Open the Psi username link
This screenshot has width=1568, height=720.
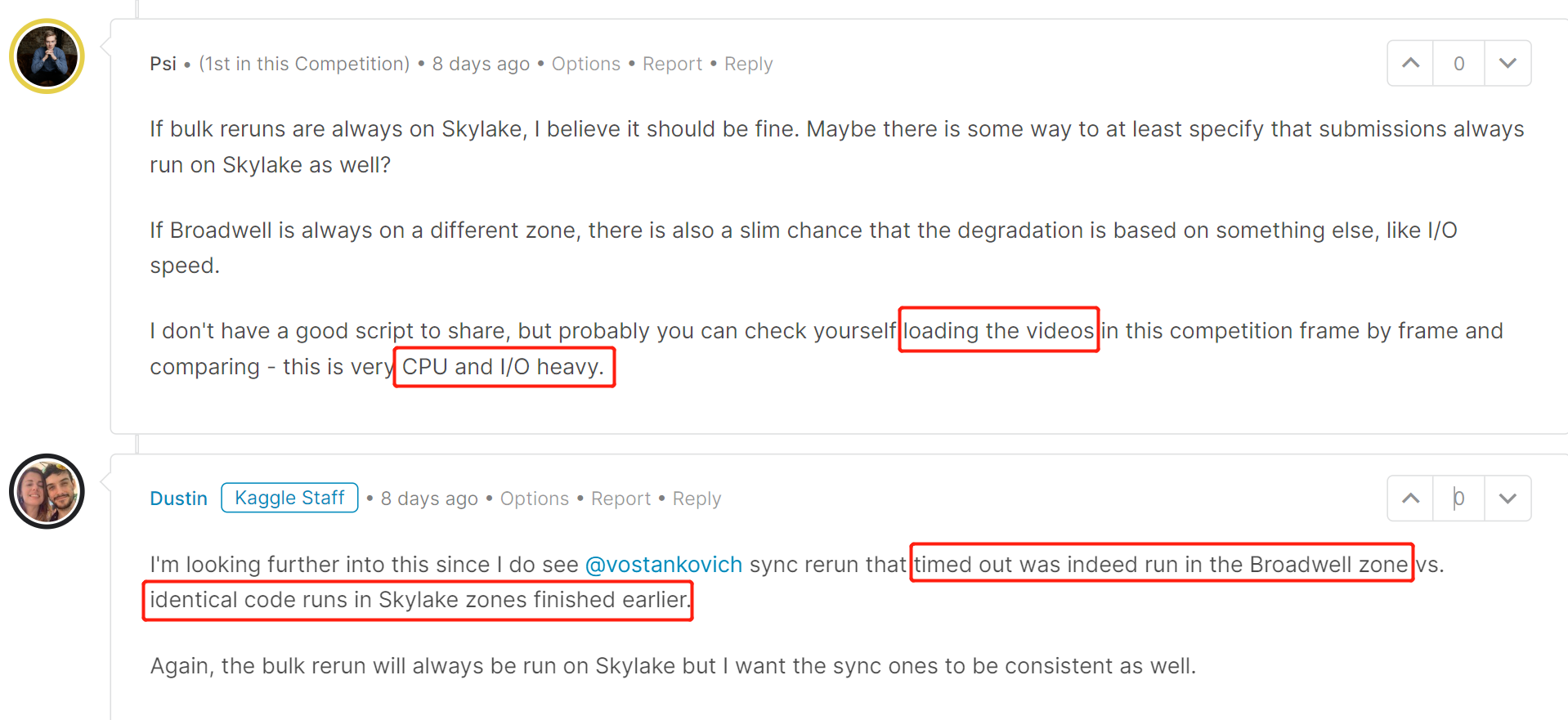(x=163, y=64)
